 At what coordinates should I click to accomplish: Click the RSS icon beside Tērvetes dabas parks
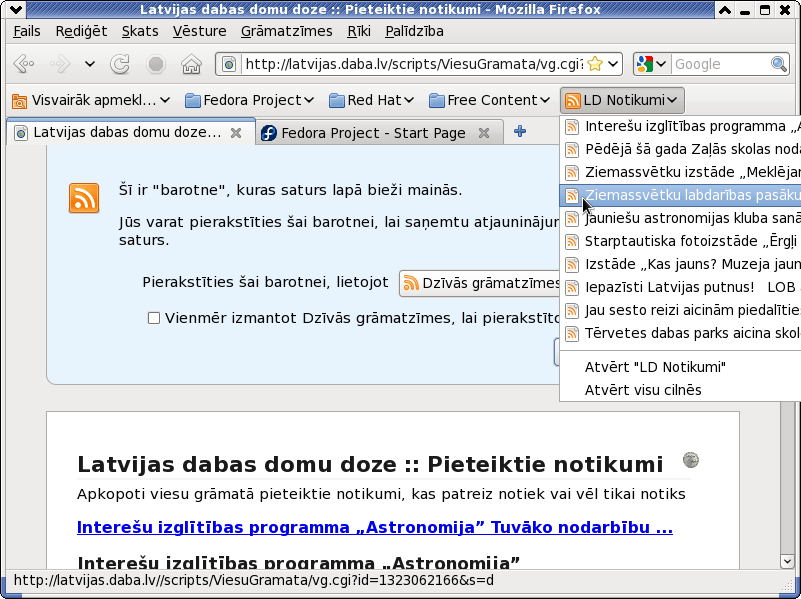[x=572, y=333]
